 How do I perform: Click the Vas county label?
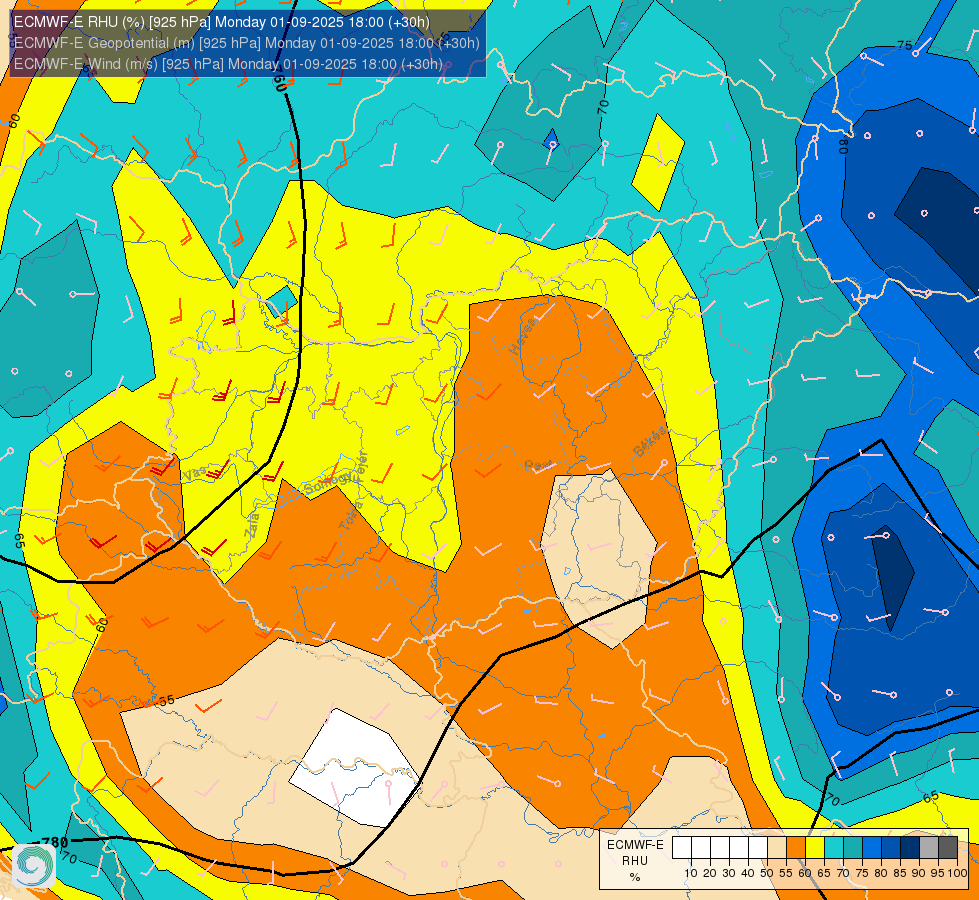coord(195,475)
